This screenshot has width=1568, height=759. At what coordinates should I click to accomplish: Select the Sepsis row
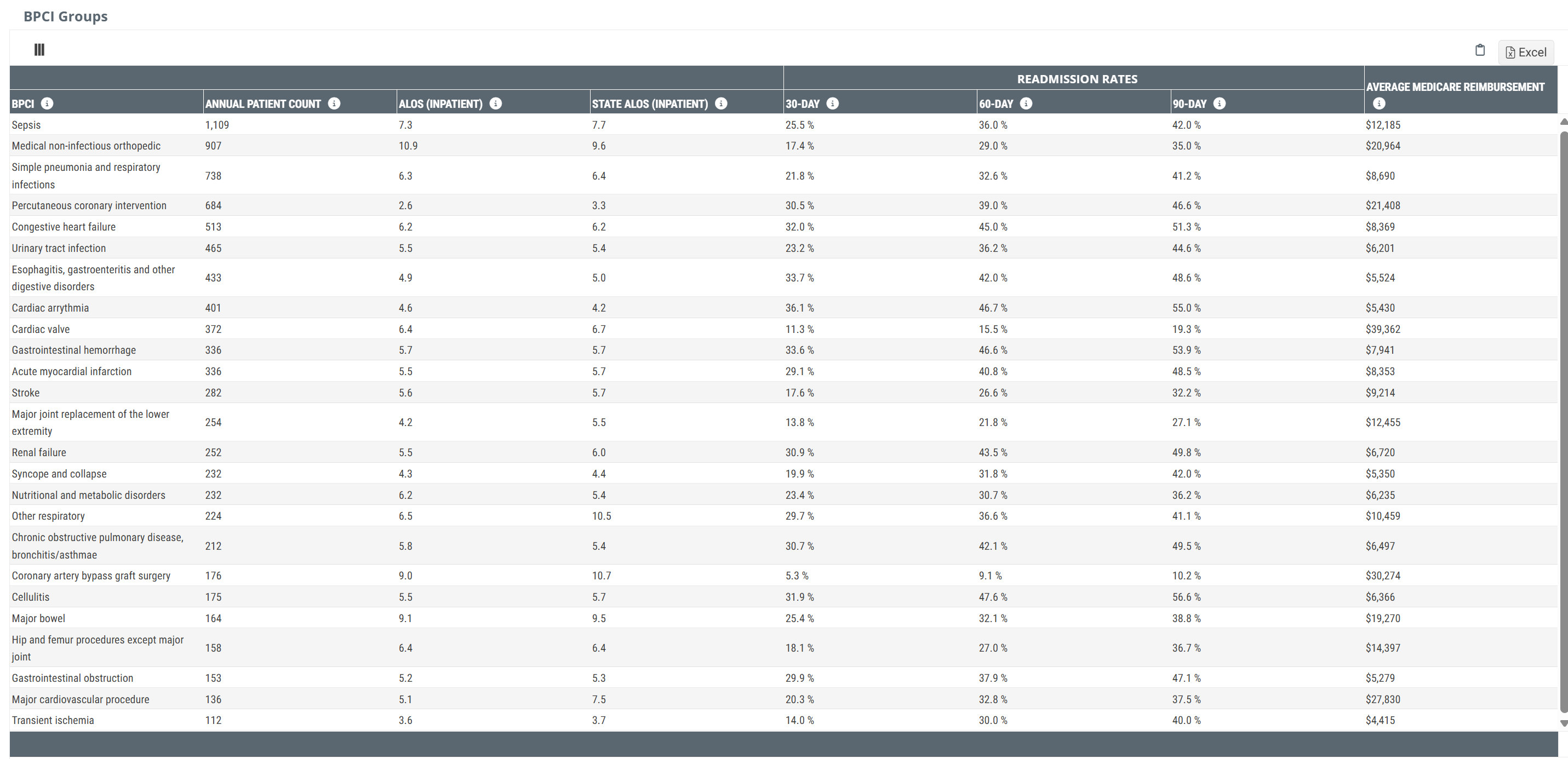tap(783, 125)
